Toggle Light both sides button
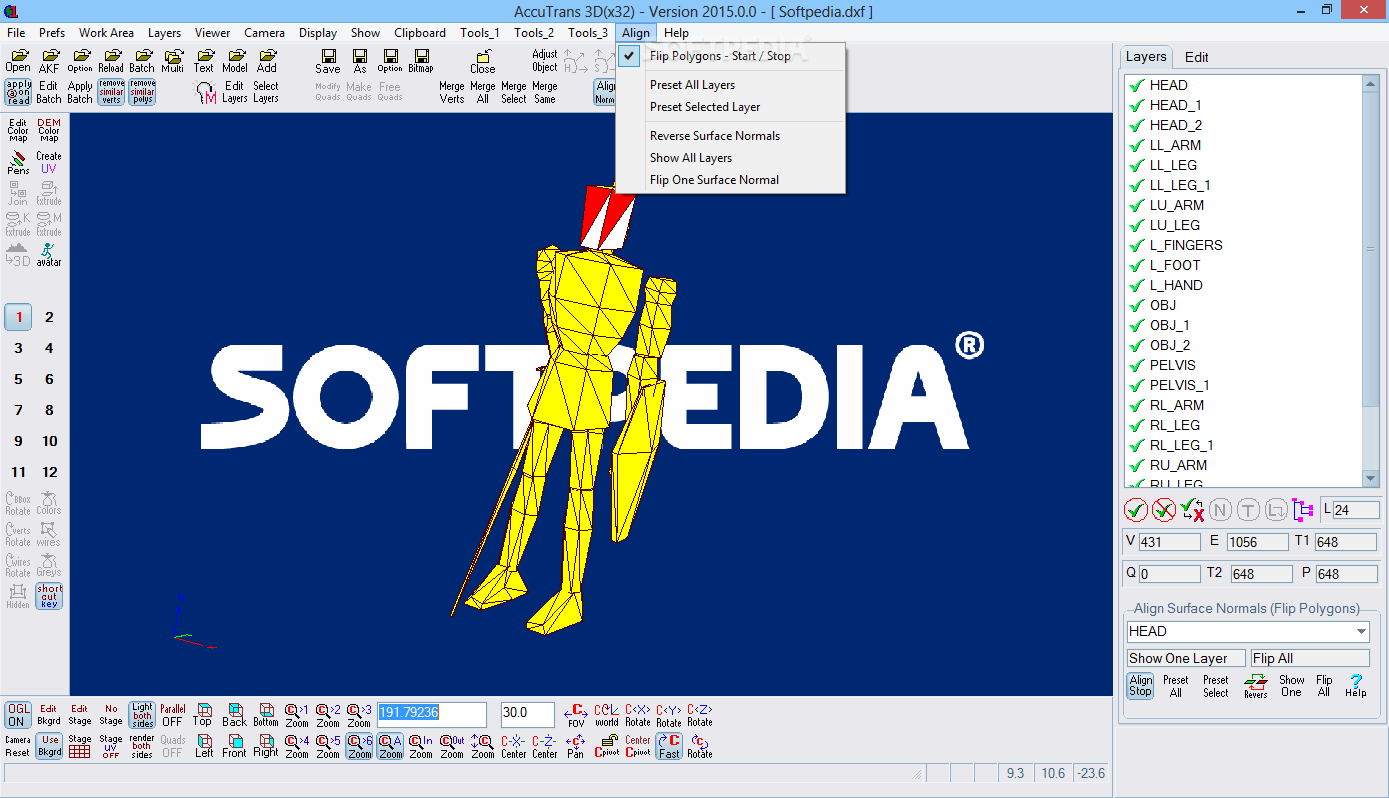Image resolution: width=1389 pixels, height=798 pixels. [x=142, y=714]
